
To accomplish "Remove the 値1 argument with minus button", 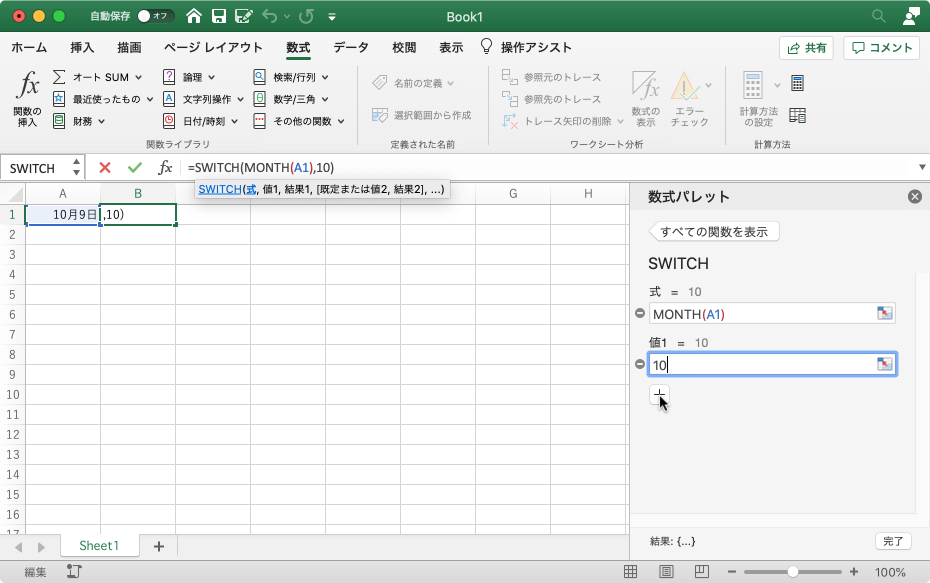I will coord(640,364).
